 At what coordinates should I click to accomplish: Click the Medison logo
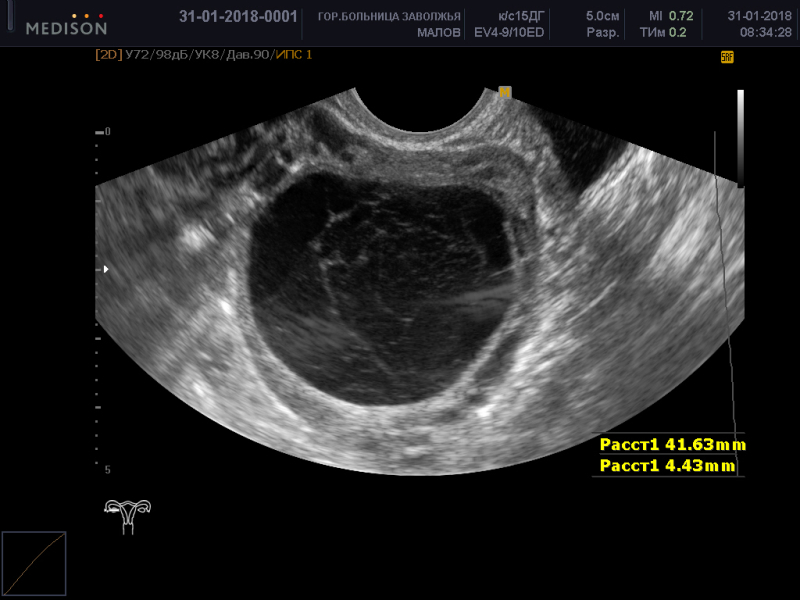[x=66, y=25]
